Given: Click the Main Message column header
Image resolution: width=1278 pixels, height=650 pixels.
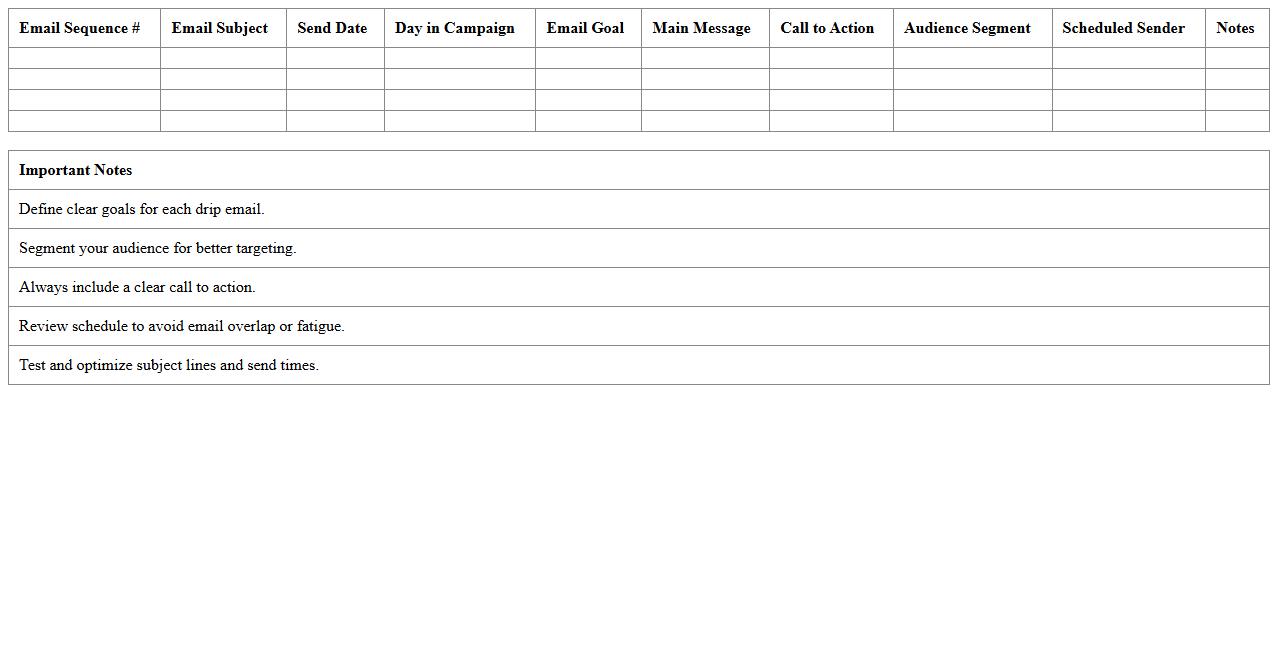Looking at the screenshot, I should click(702, 28).
